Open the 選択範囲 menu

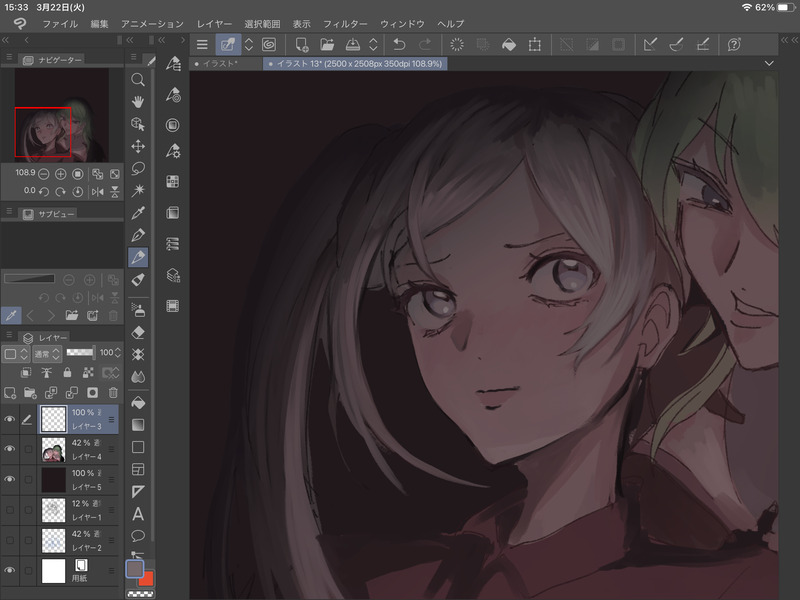[x=262, y=24]
